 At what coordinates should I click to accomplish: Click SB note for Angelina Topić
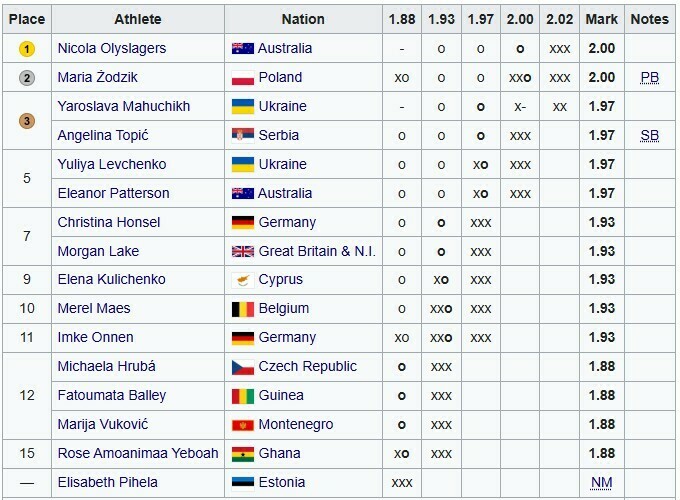tap(649, 136)
